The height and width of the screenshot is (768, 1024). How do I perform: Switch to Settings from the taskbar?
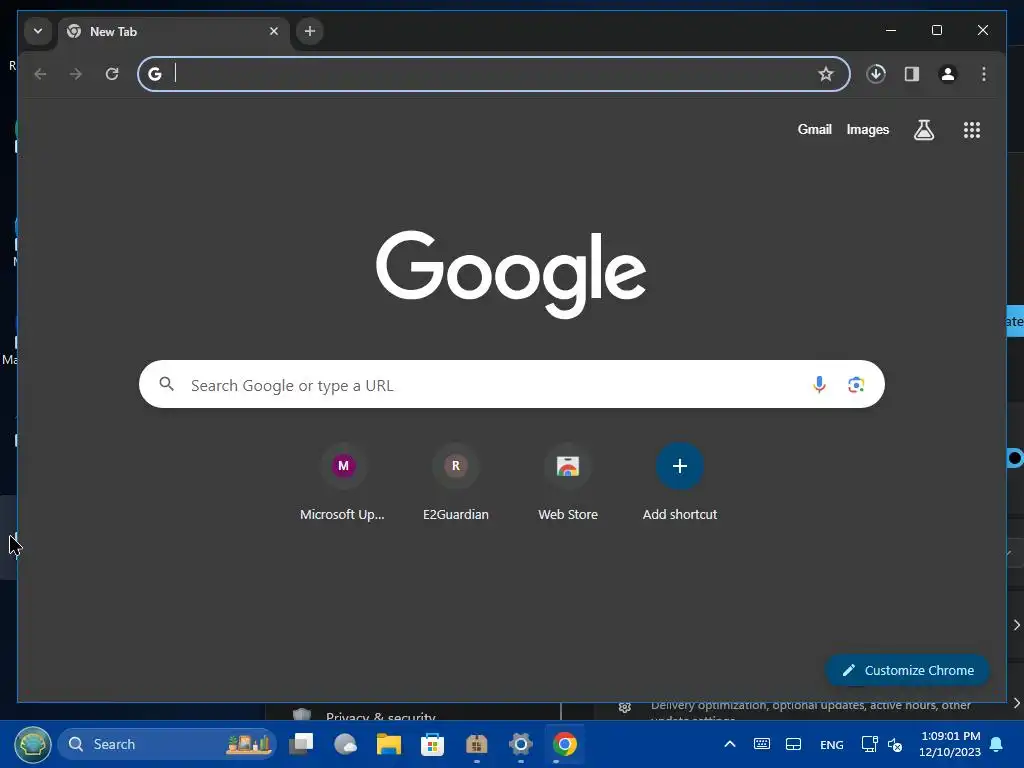click(x=520, y=744)
